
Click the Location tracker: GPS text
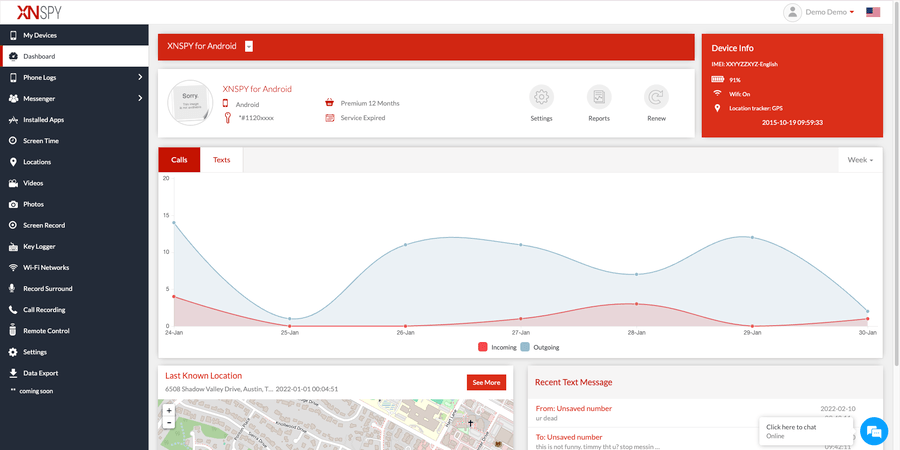click(756, 108)
